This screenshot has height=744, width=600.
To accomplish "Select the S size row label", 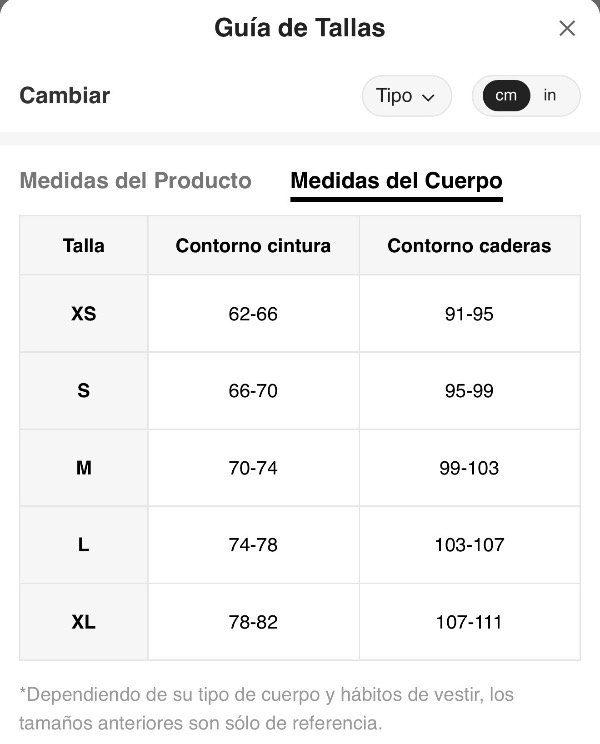I will [84, 391].
